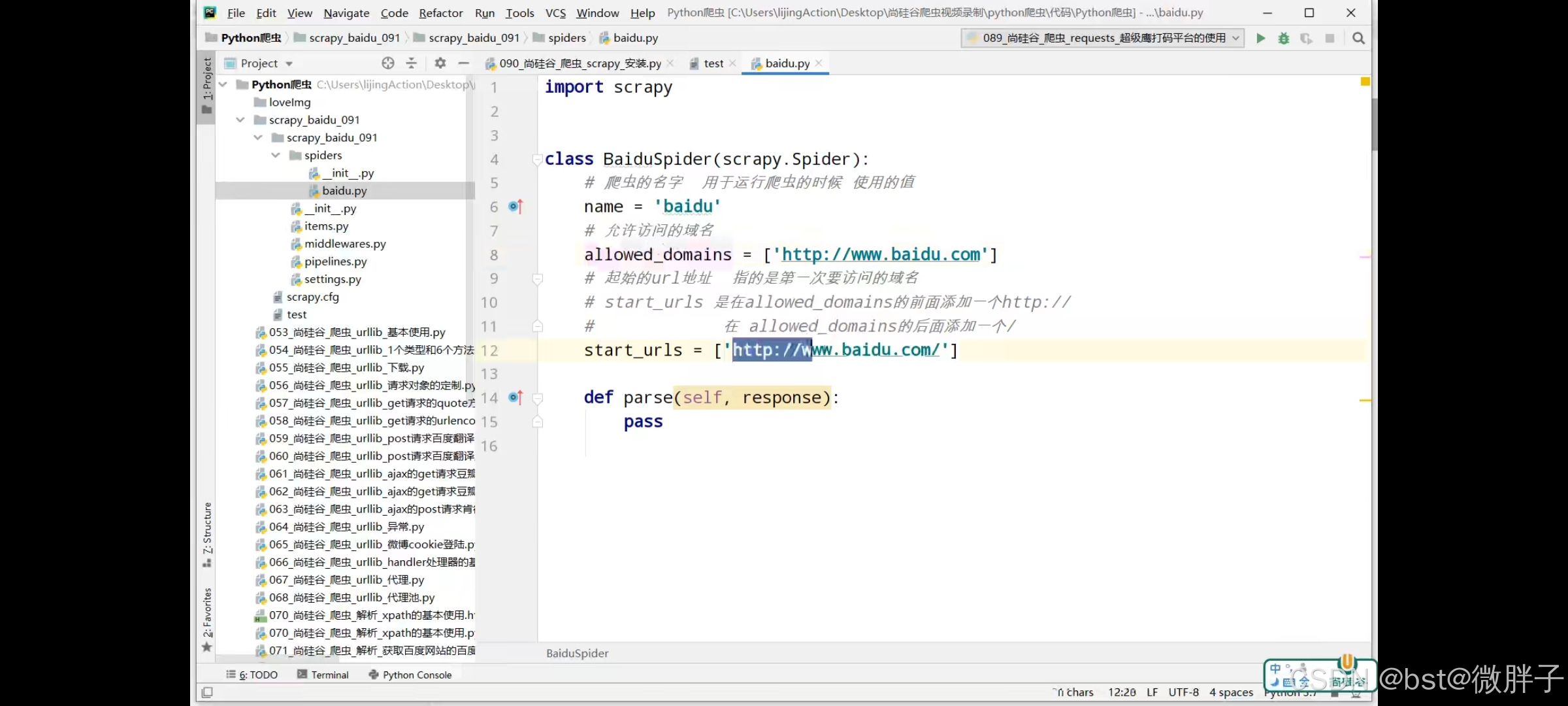The width and height of the screenshot is (1568, 706).
Task: Close the test editor tab
Action: (732, 63)
